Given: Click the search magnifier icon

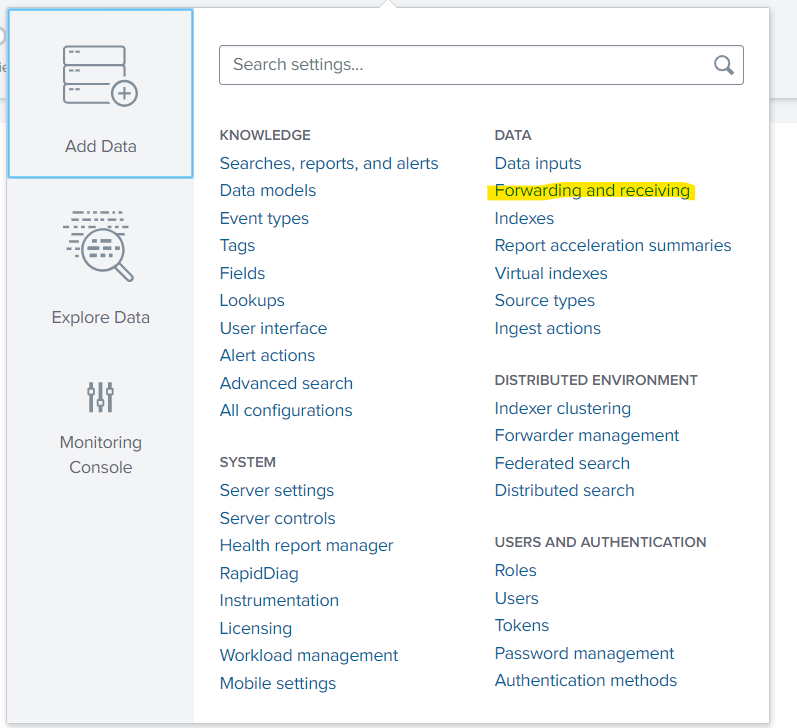Looking at the screenshot, I should coord(723,65).
